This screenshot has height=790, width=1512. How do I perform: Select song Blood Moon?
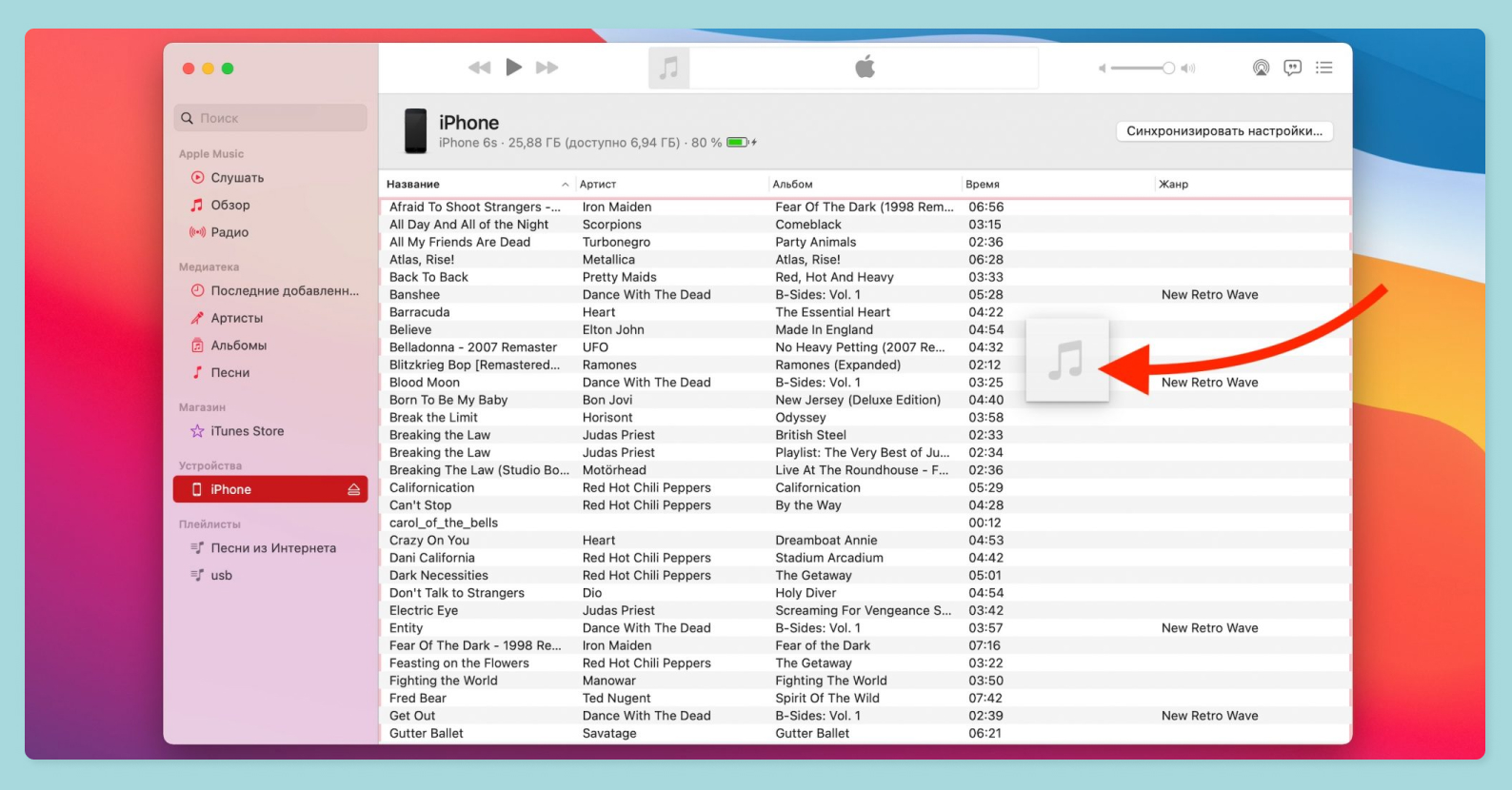[x=425, y=383]
